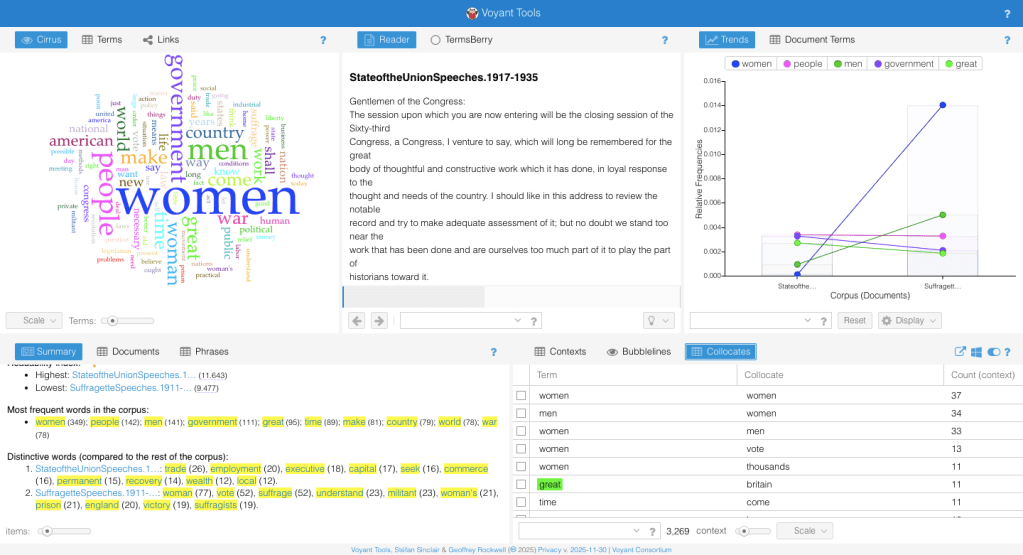Switch to the TermsBerry tab
The image size is (1023, 555).
pos(461,40)
